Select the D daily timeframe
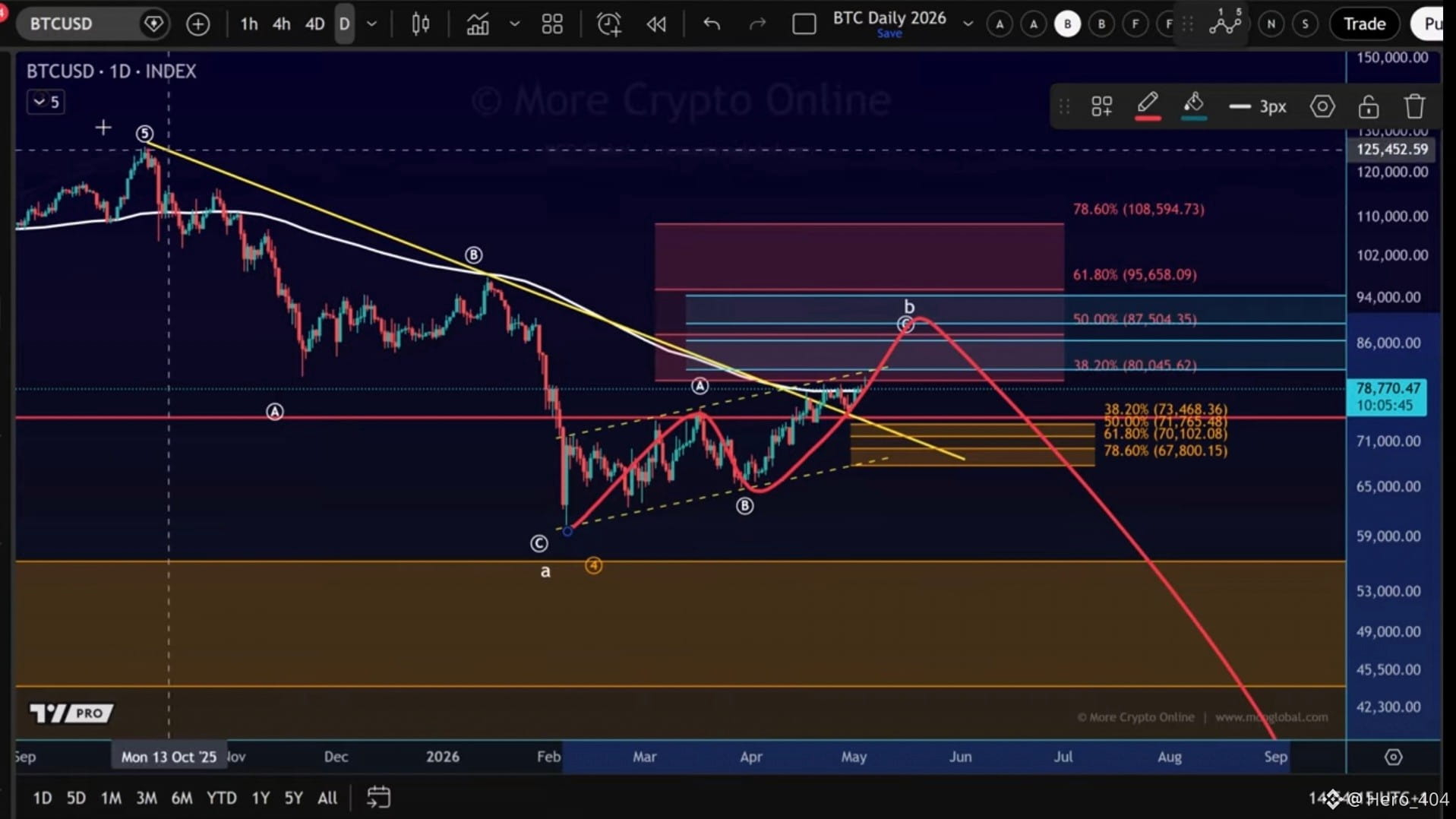The image size is (1456, 819). [344, 24]
